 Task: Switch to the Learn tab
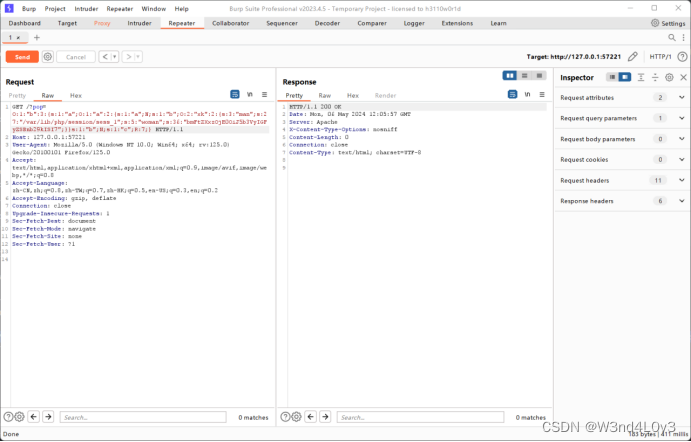[x=498, y=23]
